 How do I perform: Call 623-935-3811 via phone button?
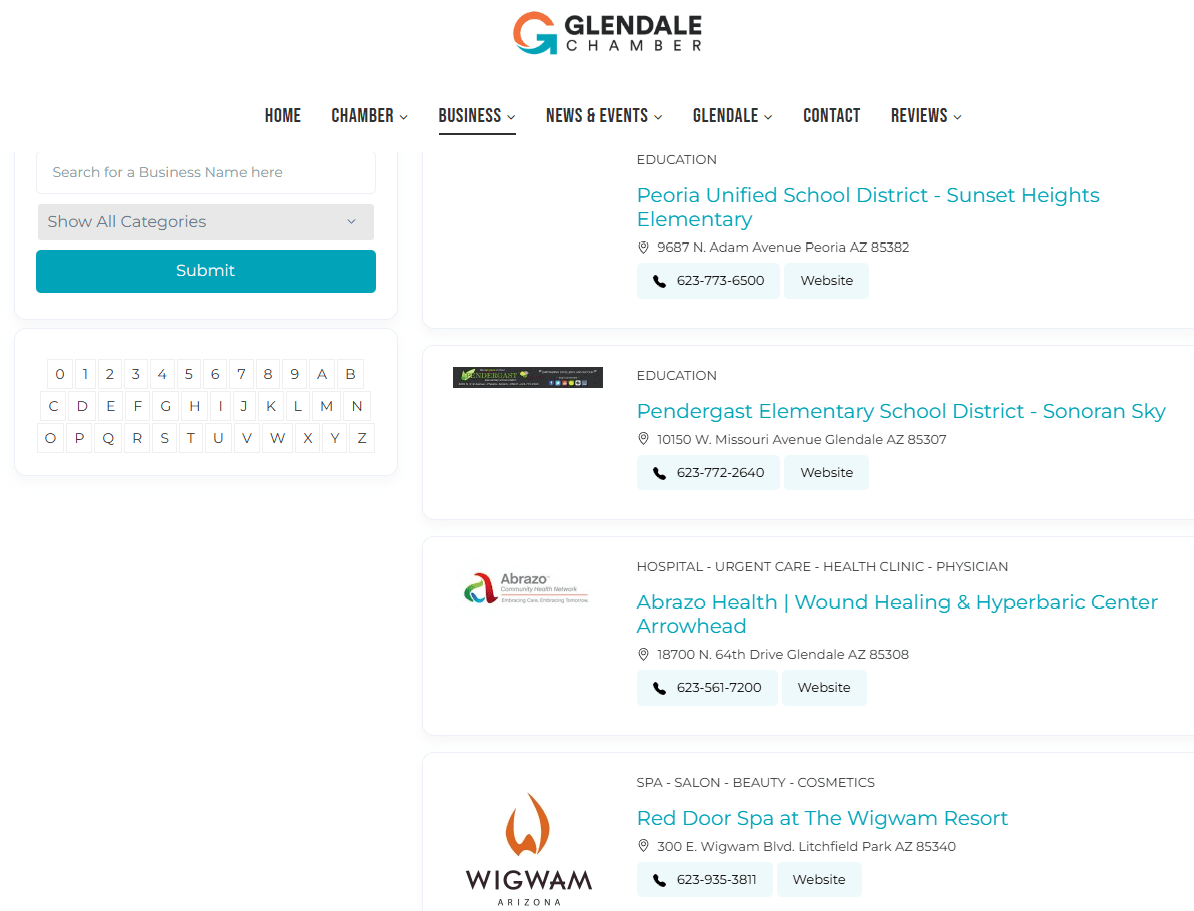point(704,880)
